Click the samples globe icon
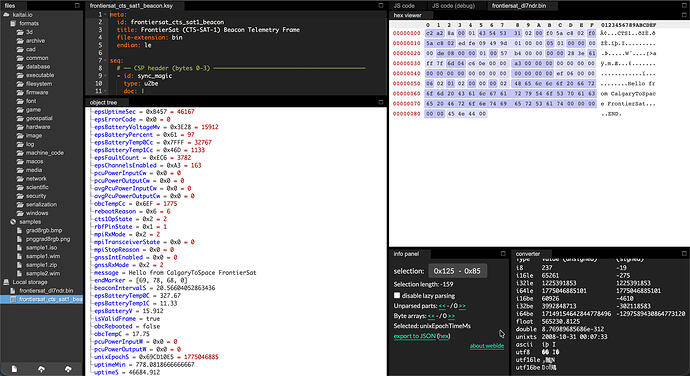This screenshot has width=690, height=376. point(13,222)
